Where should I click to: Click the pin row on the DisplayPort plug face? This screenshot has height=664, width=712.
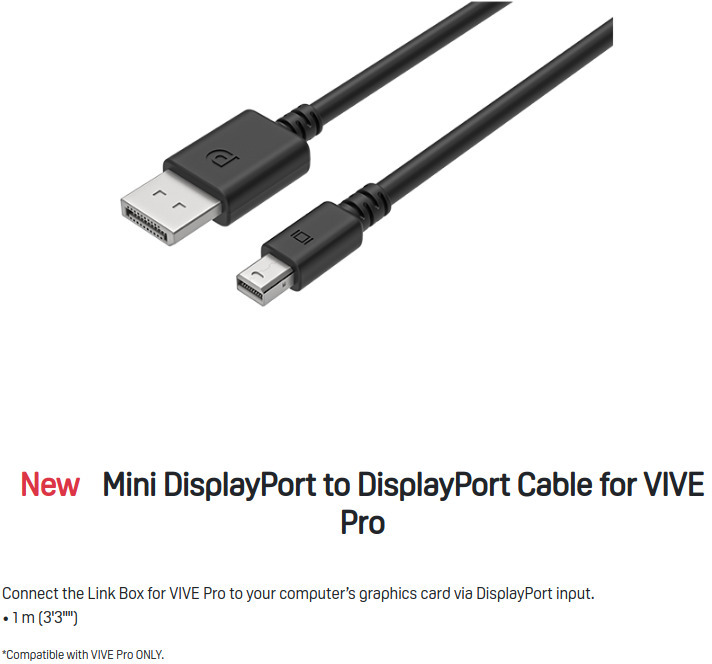[x=145, y=223]
